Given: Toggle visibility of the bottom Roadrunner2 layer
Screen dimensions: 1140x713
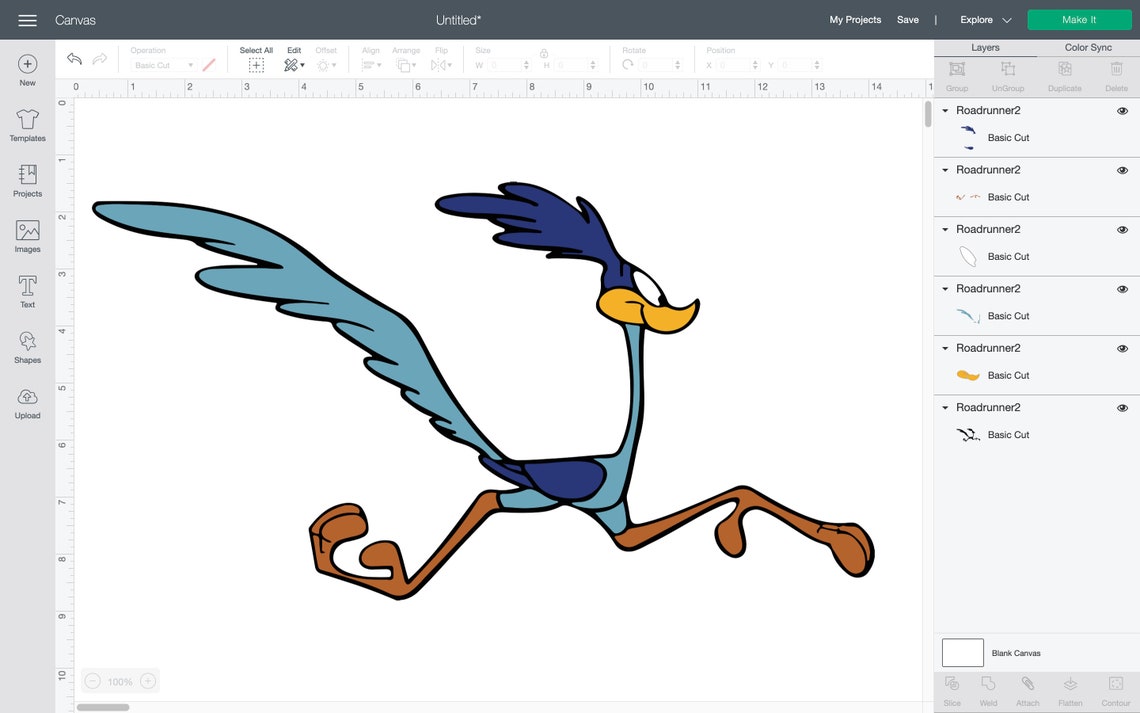Looking at the screenshot, I should click(x=1122, y=407).
